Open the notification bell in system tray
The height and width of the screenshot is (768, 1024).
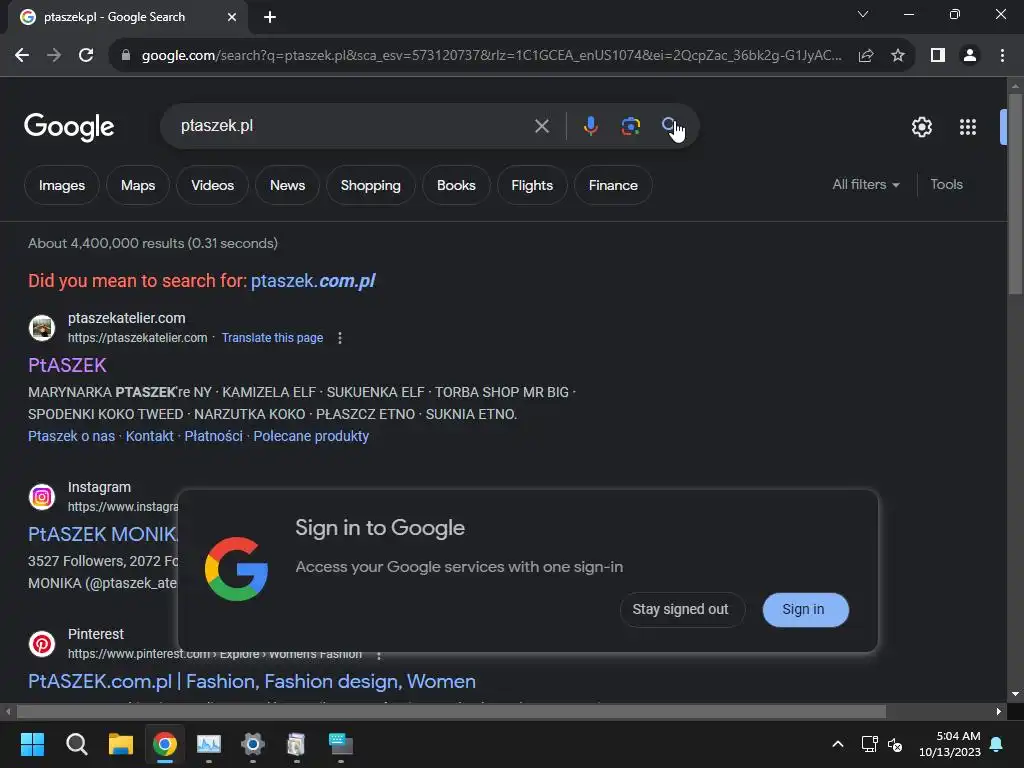(x=997, y=744)
